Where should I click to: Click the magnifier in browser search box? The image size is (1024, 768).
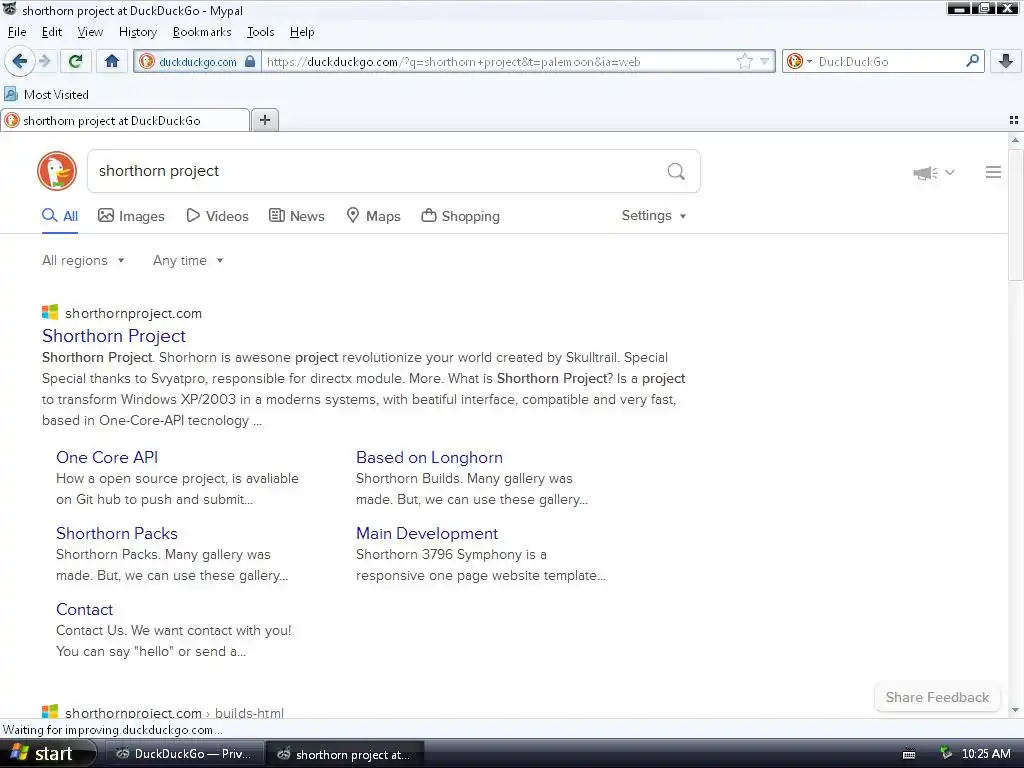(972, 61)
